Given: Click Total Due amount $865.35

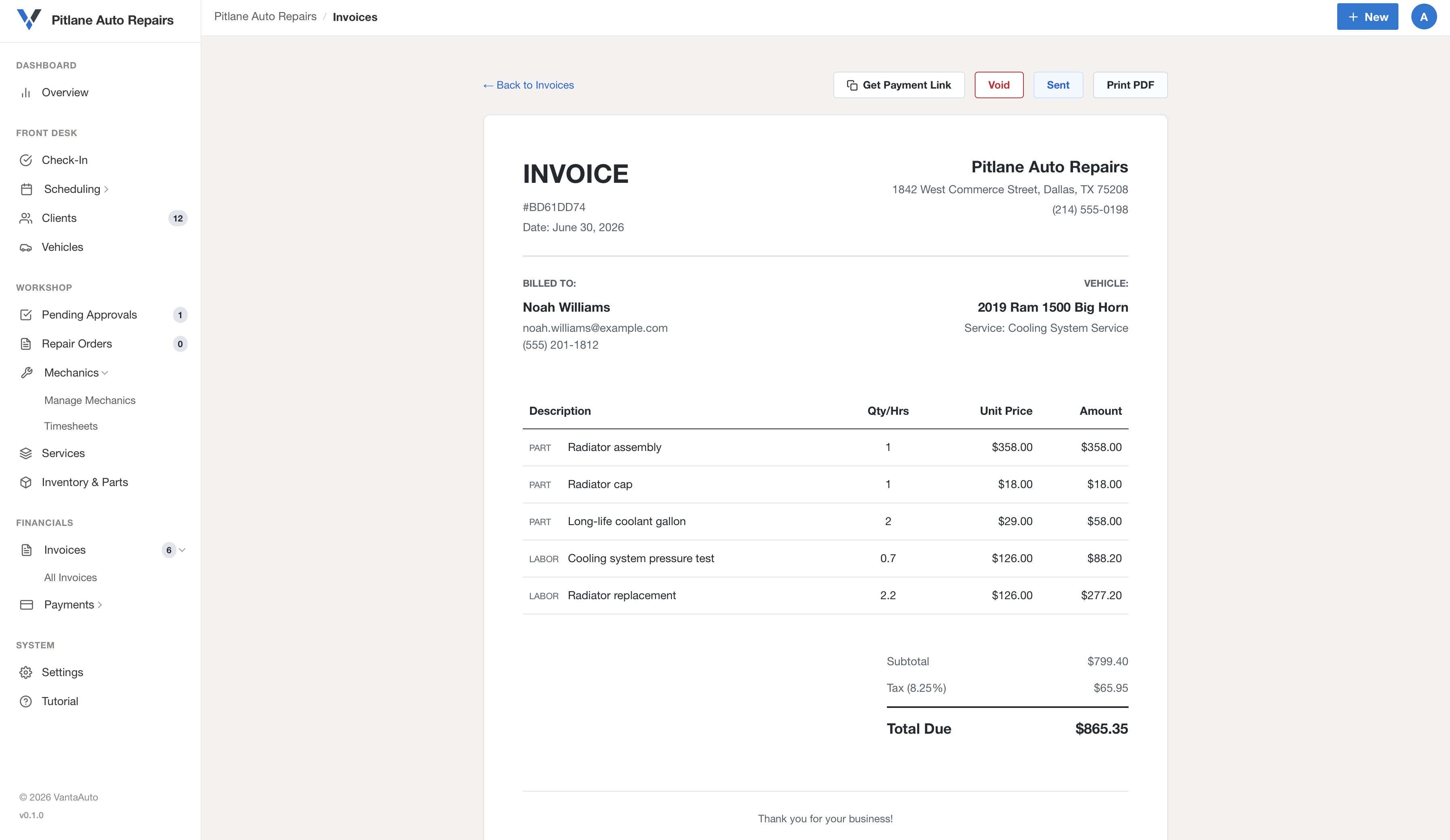Looking at the screenshot, I should (x=1101, y=729).
